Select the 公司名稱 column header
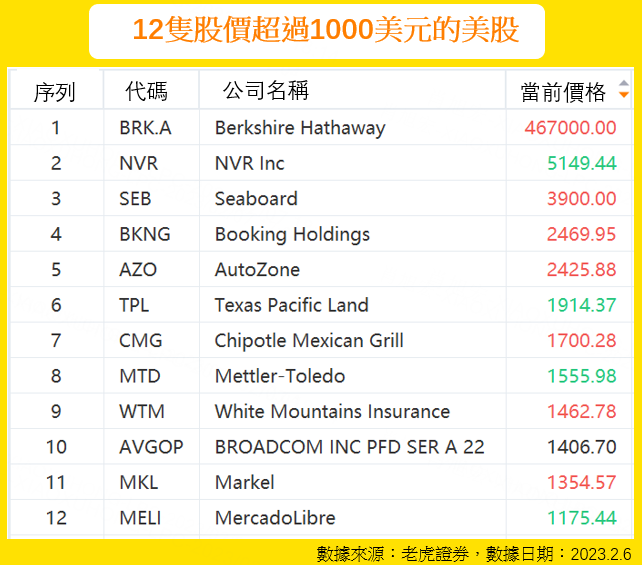 [x=266, y=90]
